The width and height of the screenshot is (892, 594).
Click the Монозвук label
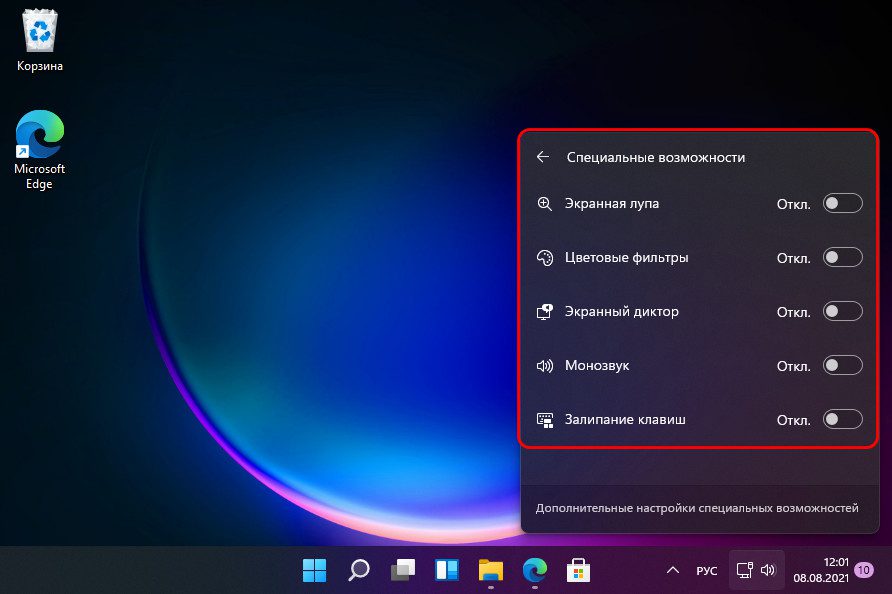coord(597,366)
